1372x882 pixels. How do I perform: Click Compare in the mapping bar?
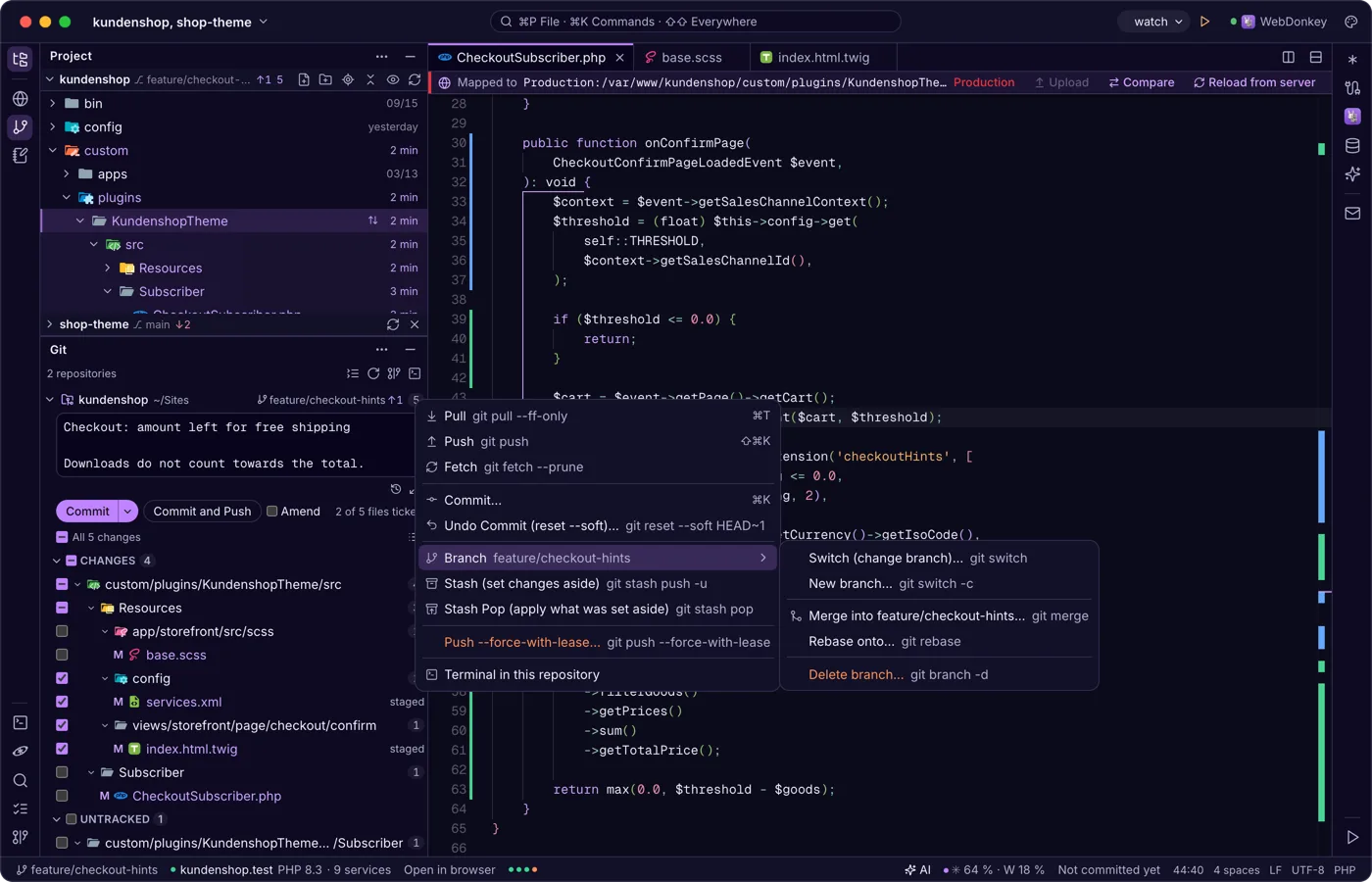[1141, 82]
